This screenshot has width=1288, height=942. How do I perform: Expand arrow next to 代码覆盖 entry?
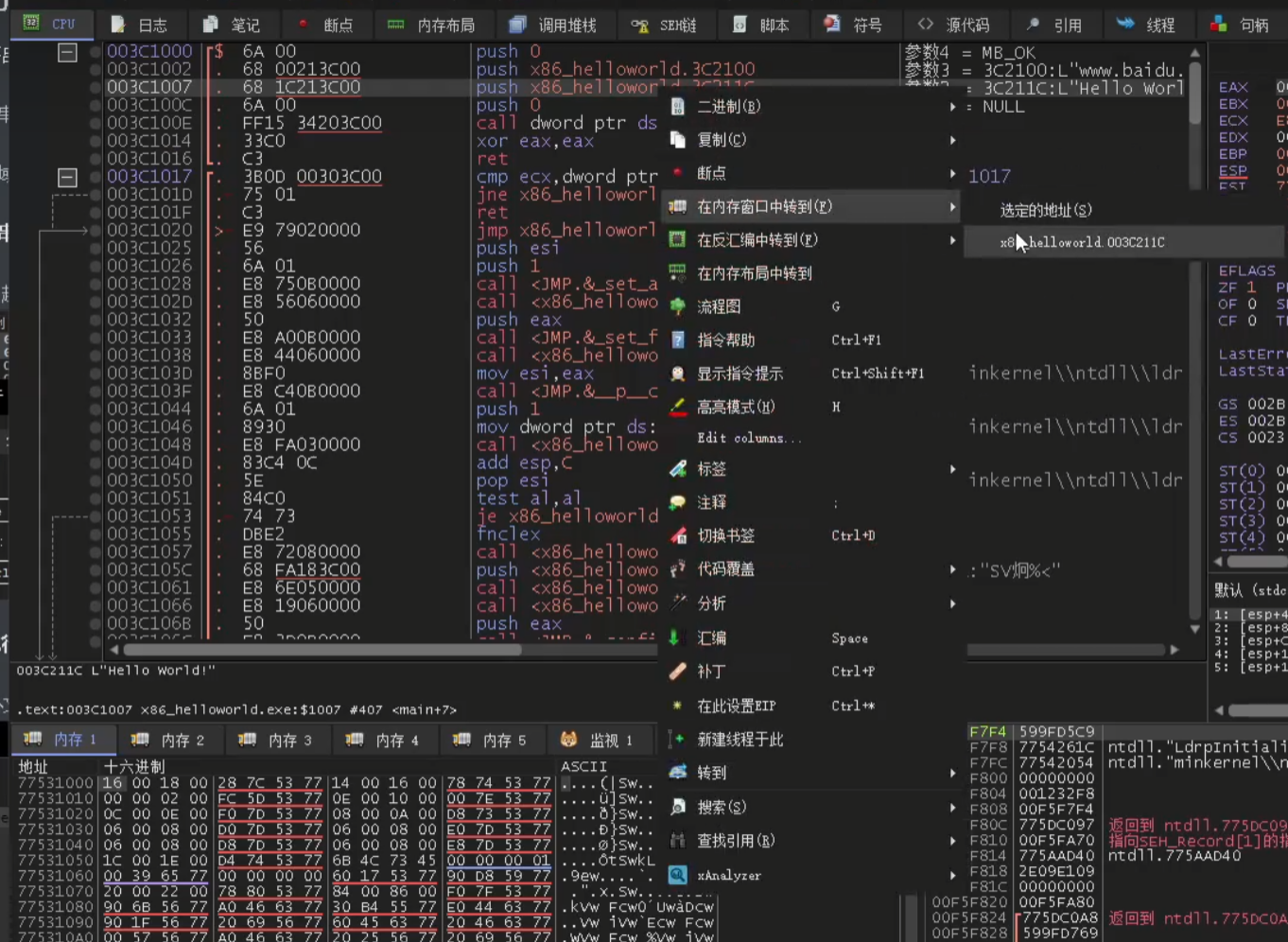point(952,569)
